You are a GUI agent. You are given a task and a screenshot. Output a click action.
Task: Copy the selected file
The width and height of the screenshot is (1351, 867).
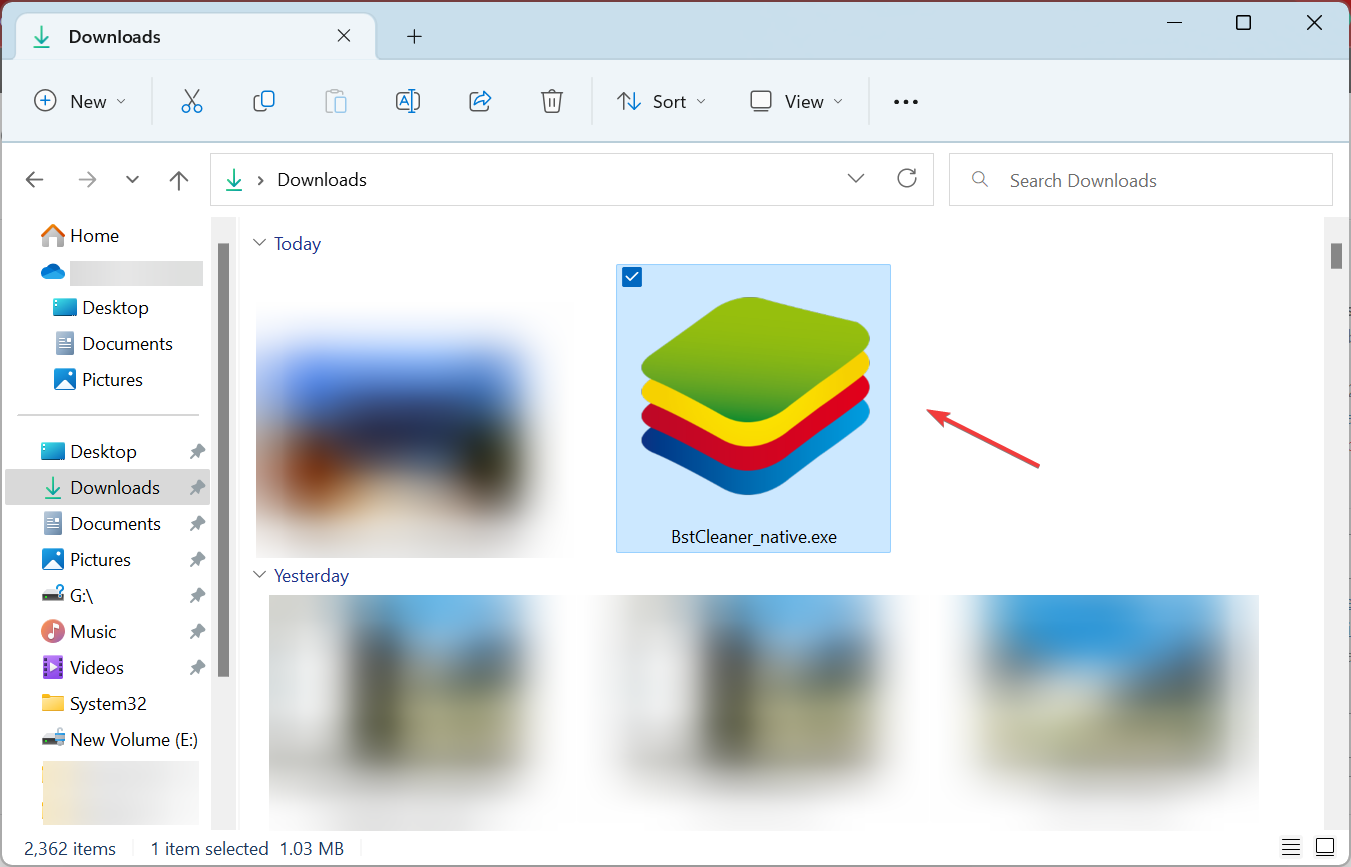pyautogui.click(x=263, y=101)
